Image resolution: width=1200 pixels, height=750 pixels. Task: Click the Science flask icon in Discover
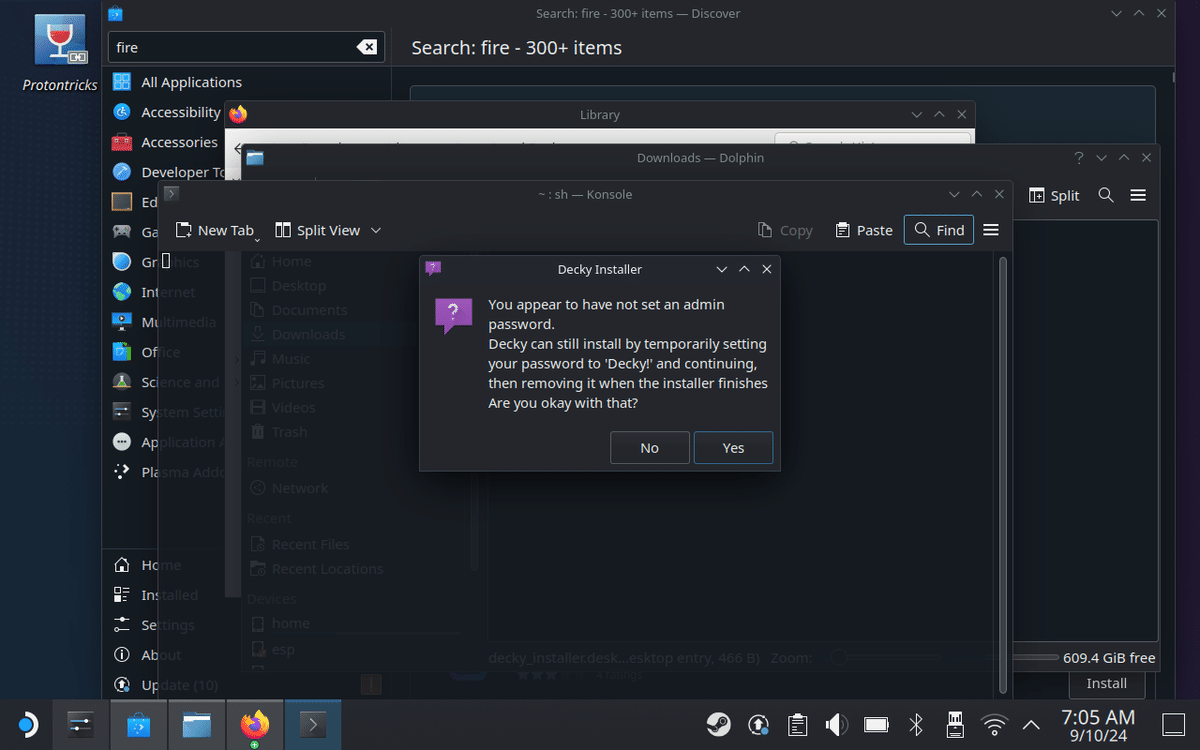[122, 382]
